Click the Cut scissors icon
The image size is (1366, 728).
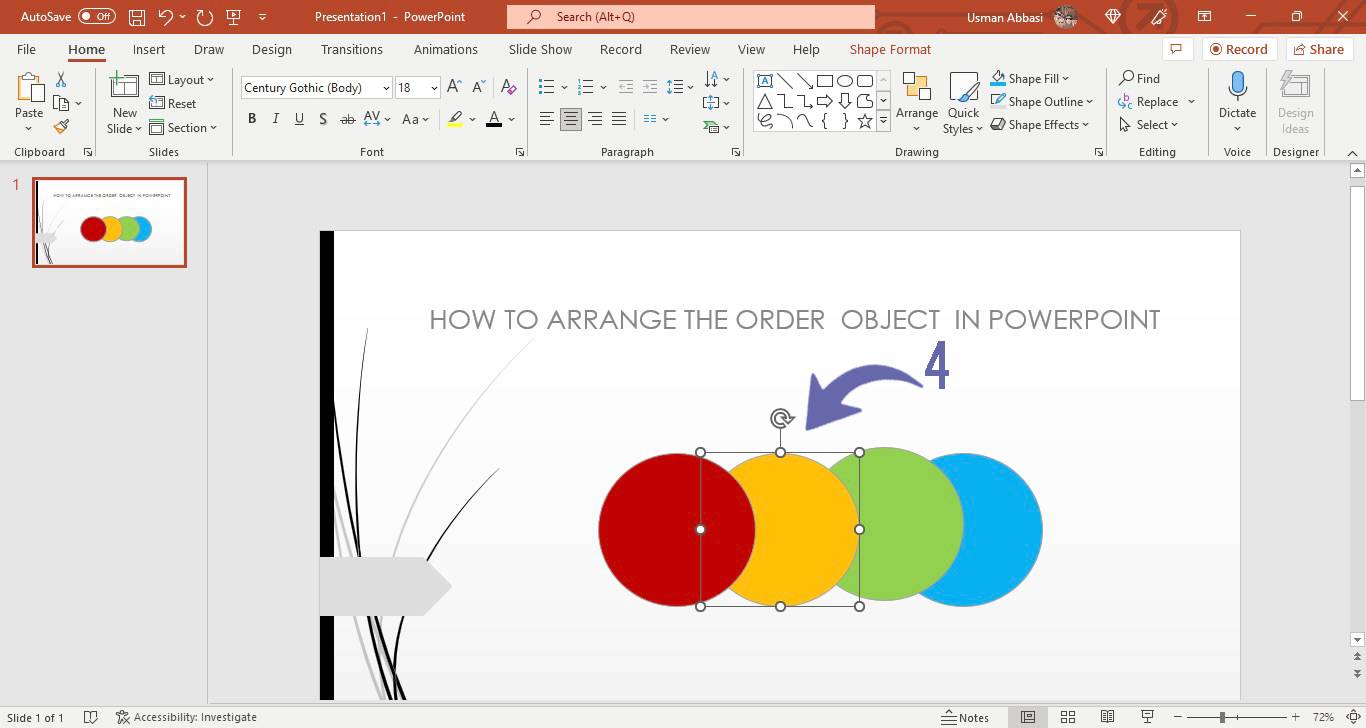(61, 80)
